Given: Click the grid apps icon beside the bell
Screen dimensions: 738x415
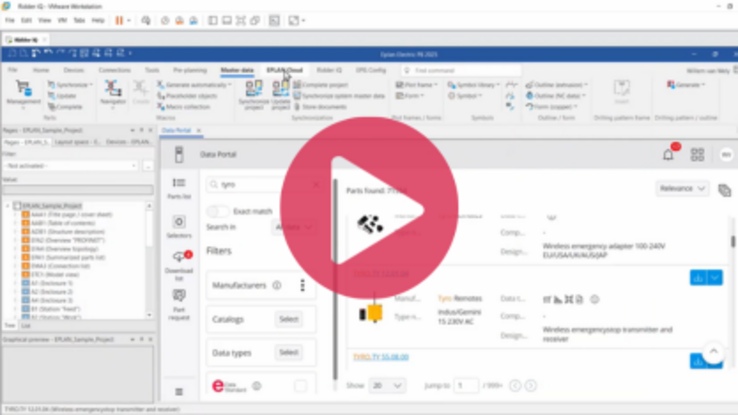Looking at the screenshot, I should [697, 155].
